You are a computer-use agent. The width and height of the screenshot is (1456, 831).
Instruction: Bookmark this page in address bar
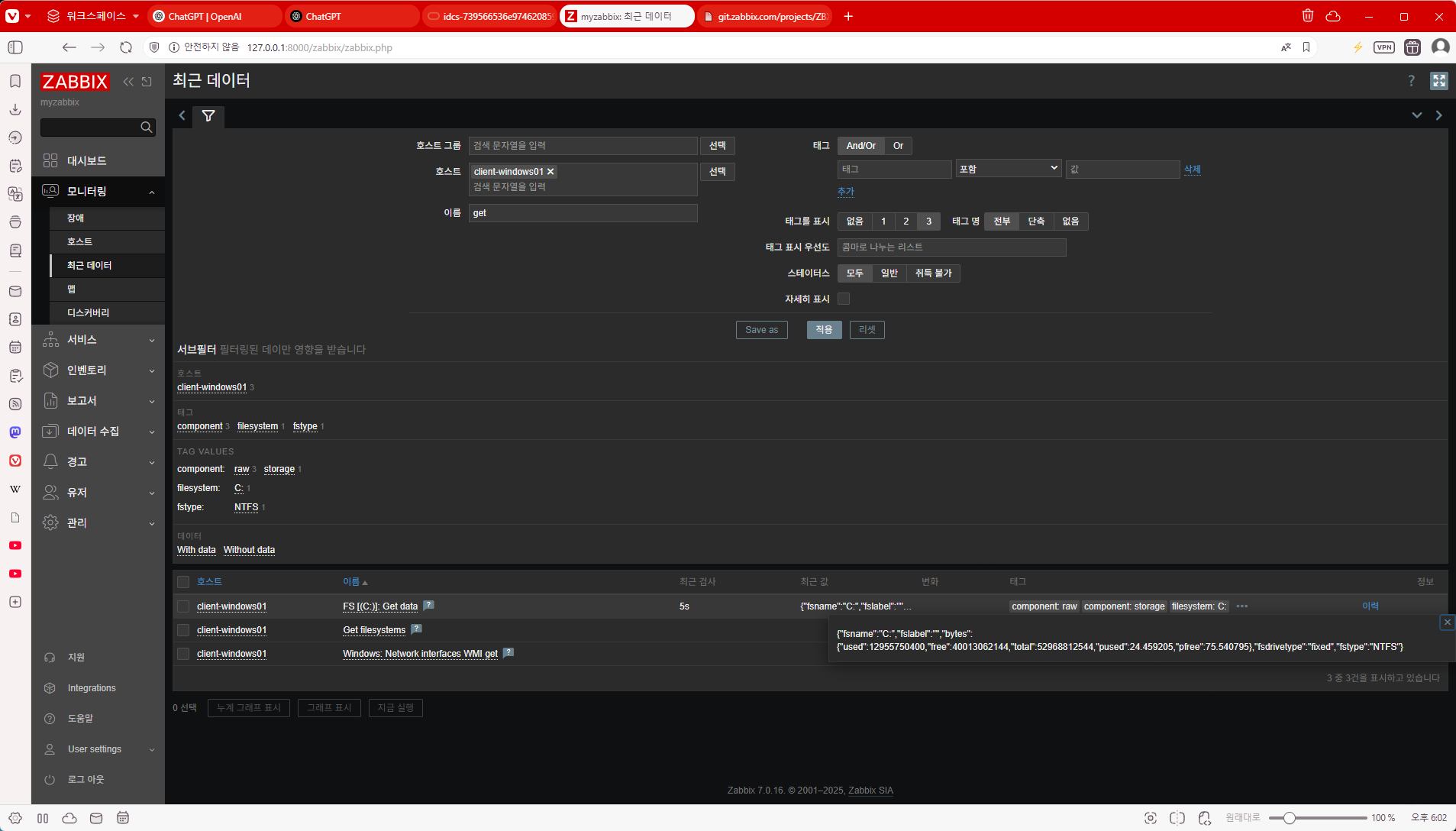pos(1306,47)
